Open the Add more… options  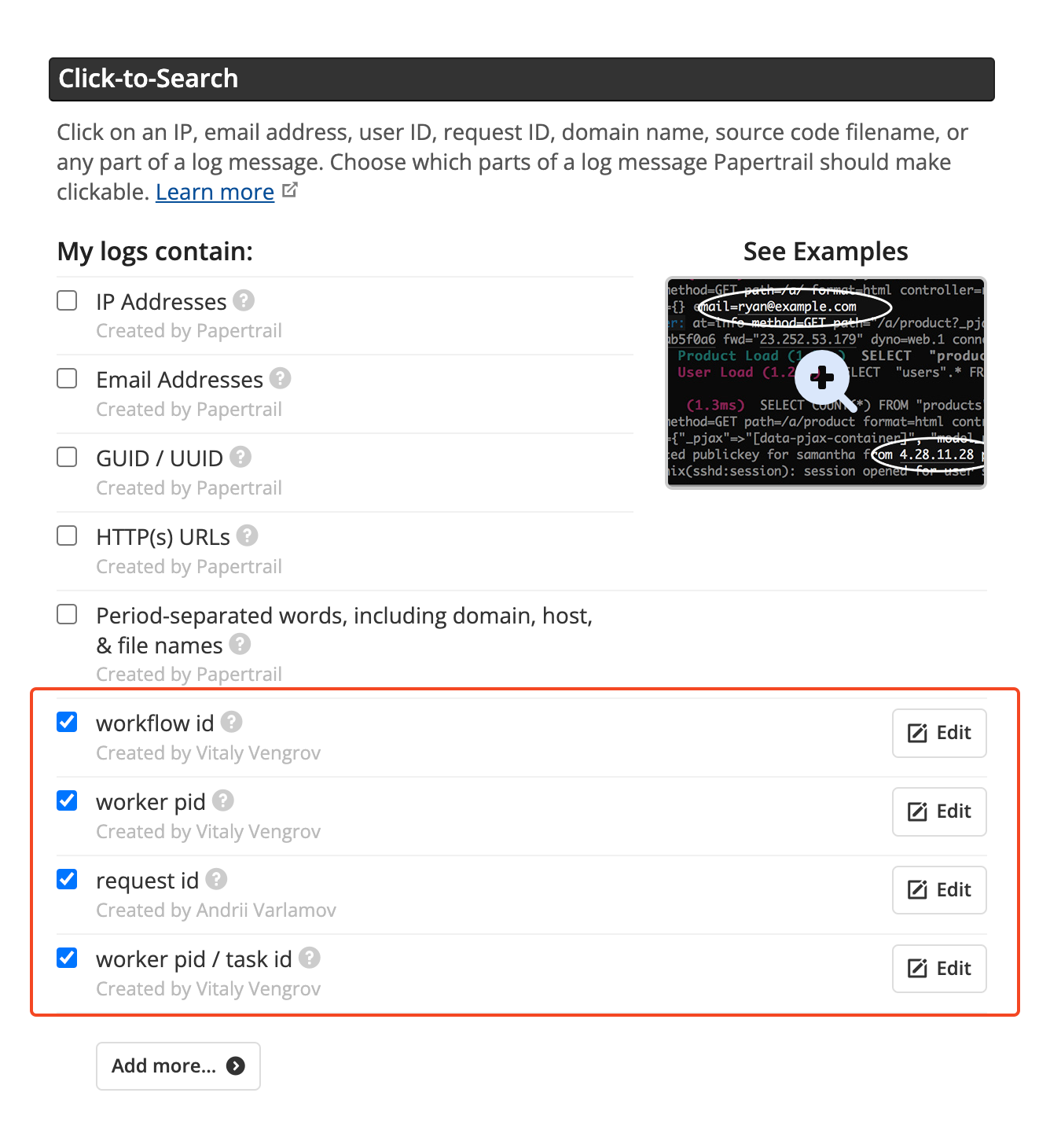pos(178,1066)
